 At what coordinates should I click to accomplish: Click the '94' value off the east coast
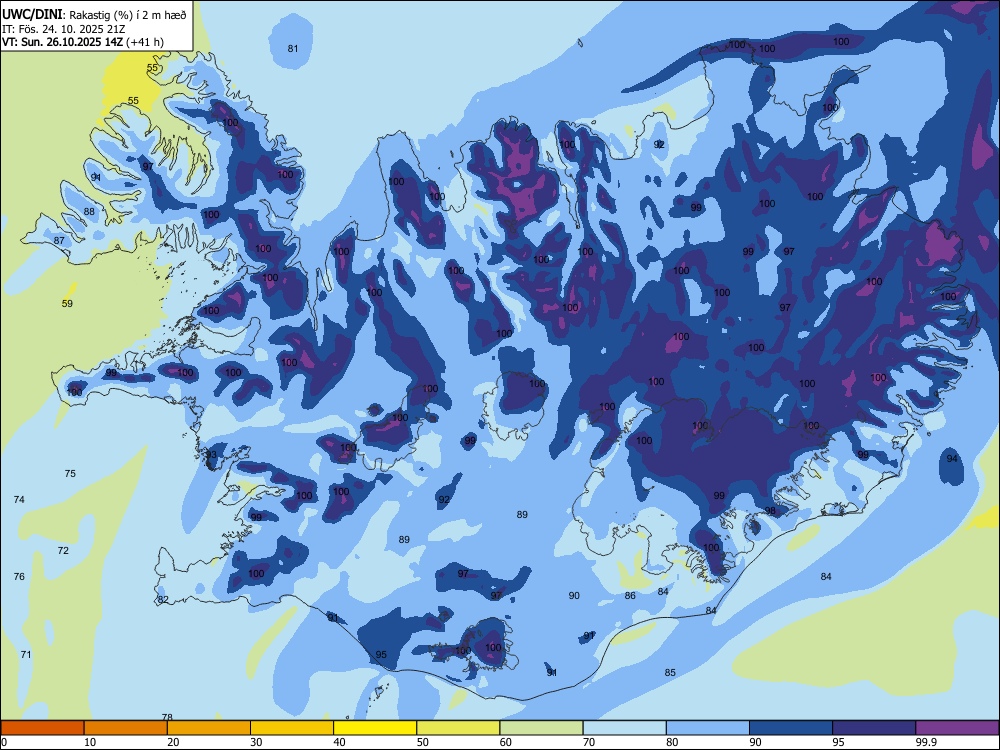point(952,459)
